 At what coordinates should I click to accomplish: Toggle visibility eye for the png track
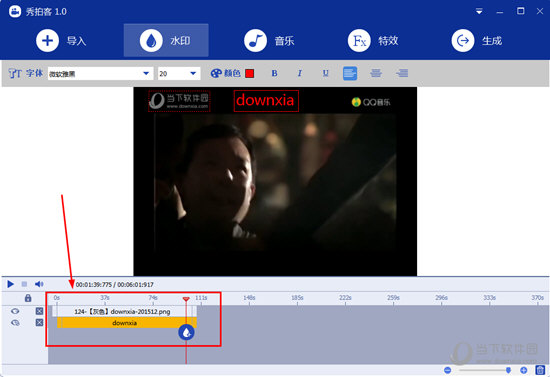point(15,311)
